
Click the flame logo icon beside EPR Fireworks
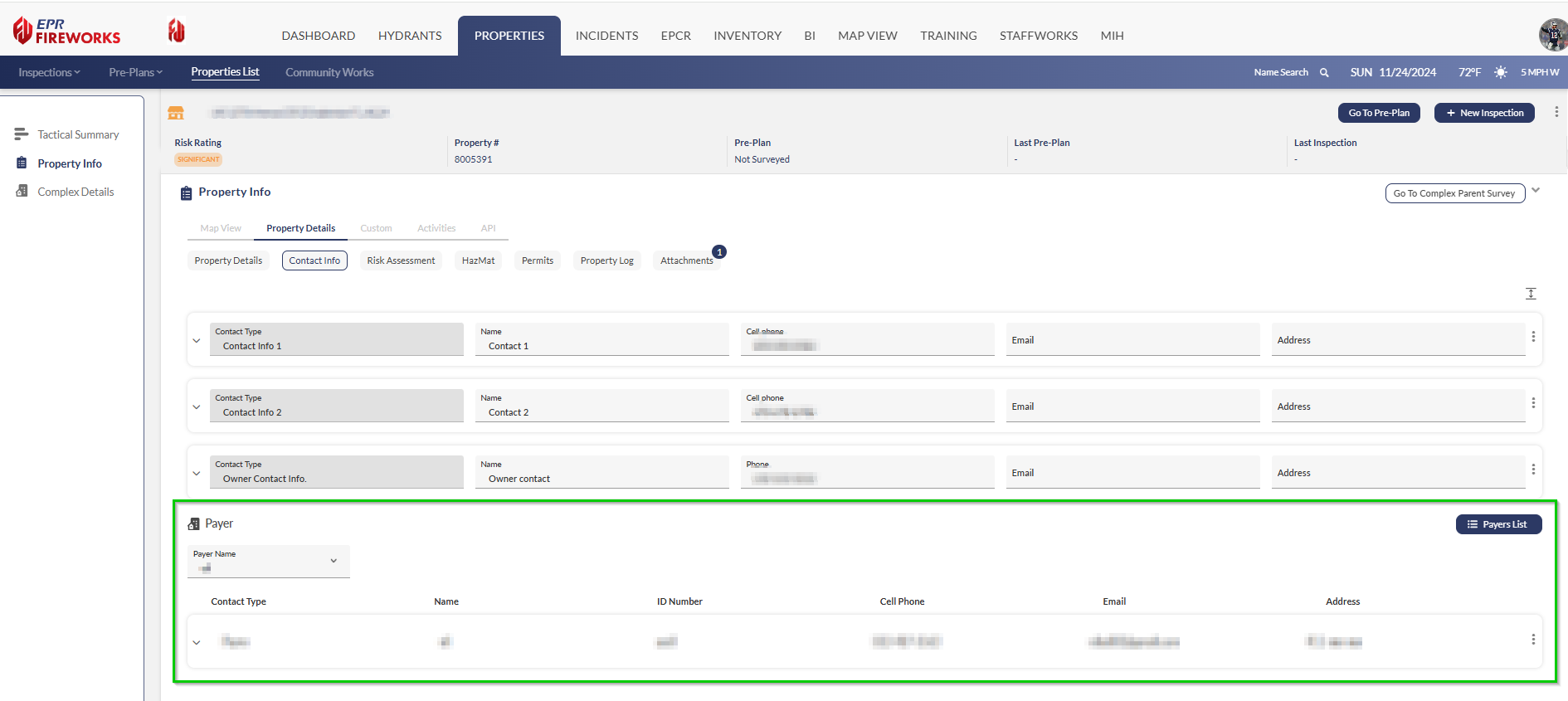coord(176,32)
